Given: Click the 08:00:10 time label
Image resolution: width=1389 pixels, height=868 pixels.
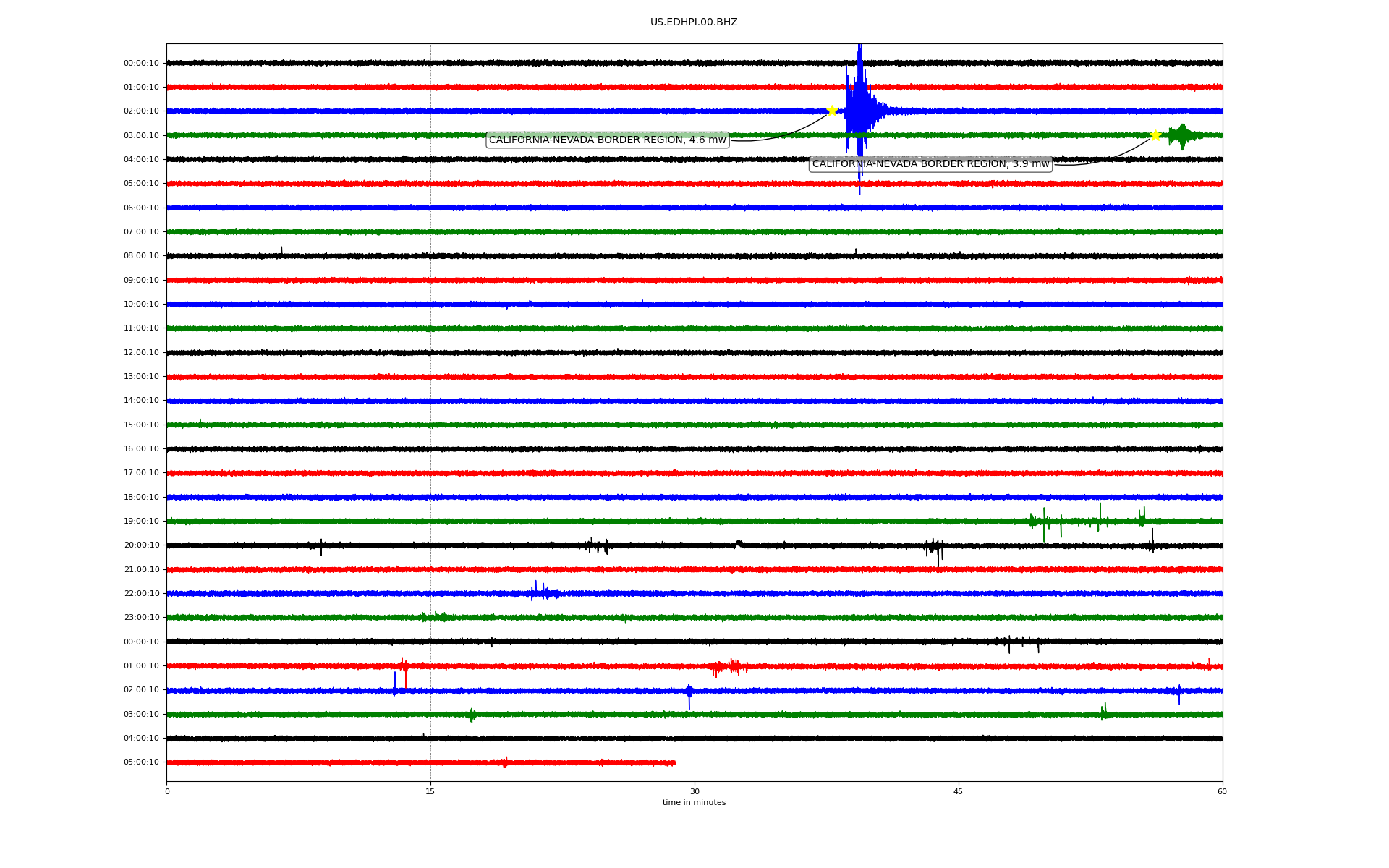Looking at the screenshot, I should click(141, 256).
